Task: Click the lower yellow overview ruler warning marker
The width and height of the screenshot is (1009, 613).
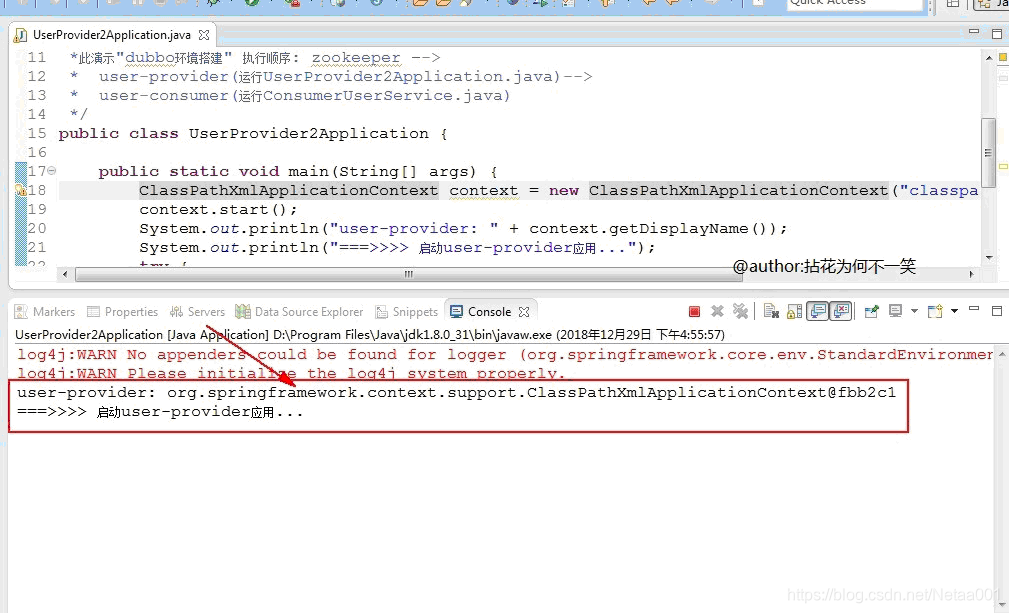Action: click(1003, 166)
